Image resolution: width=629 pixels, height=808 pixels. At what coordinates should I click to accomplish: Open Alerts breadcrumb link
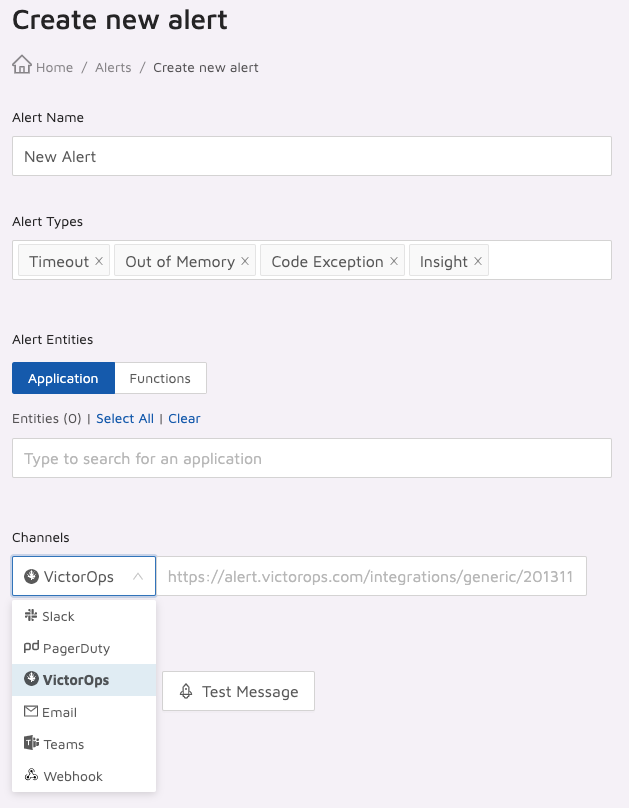113,68
